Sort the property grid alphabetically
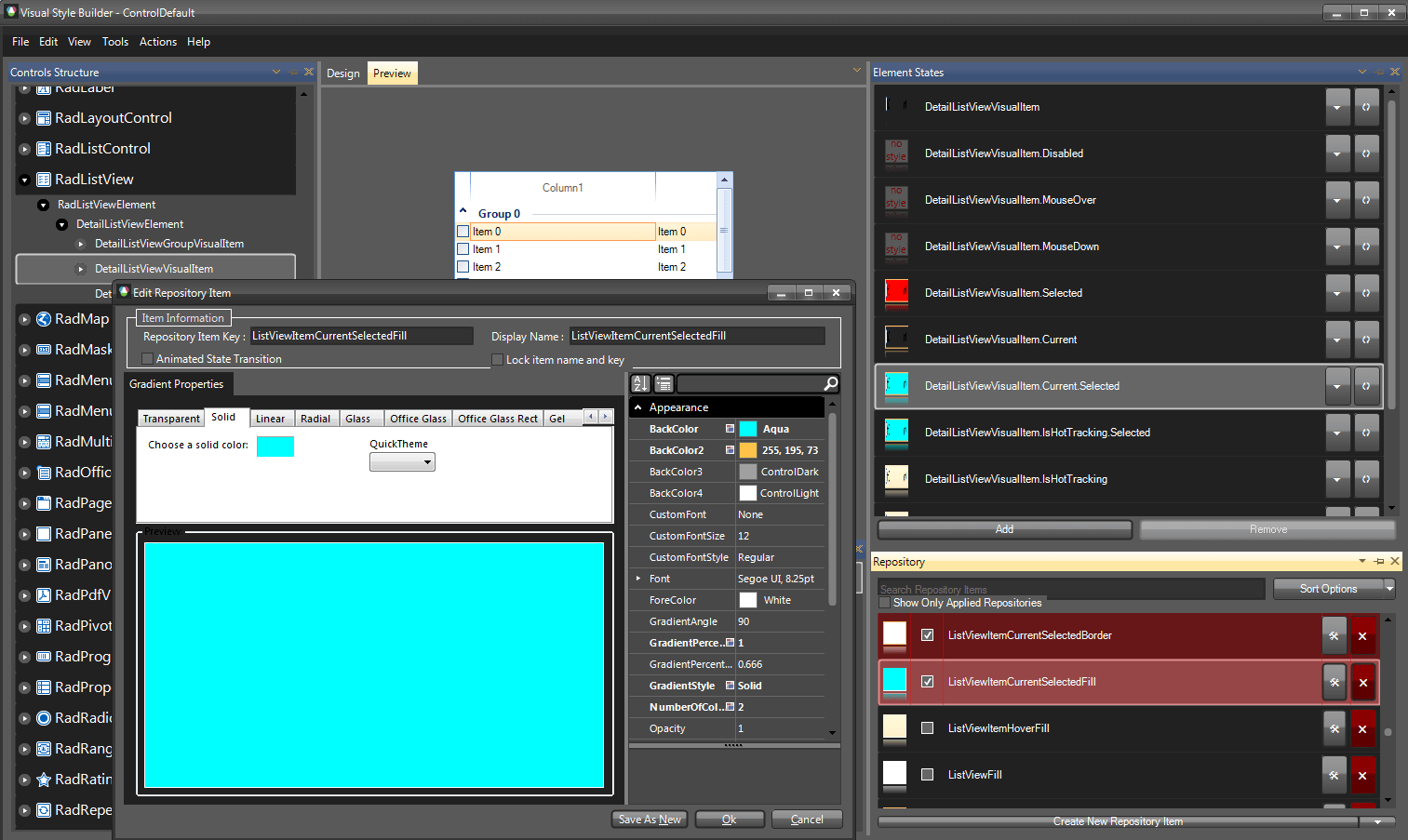1408x840 pixels. 640,382
